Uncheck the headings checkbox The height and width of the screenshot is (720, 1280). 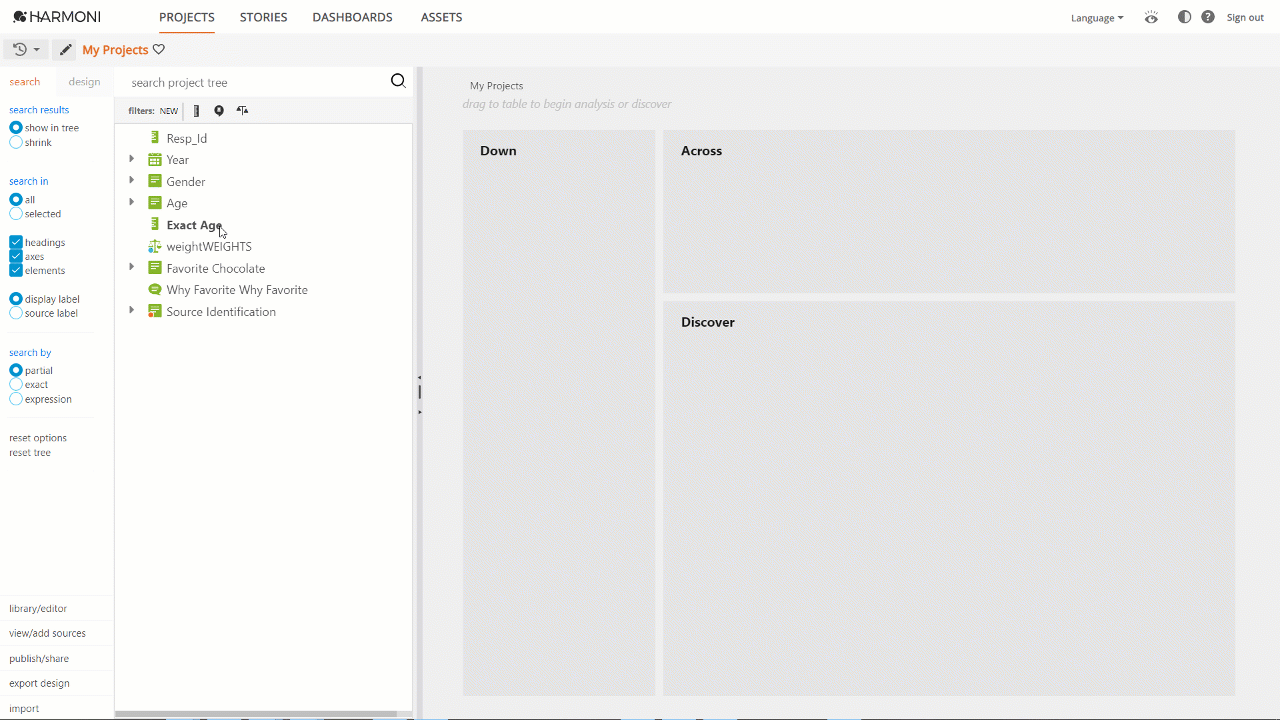coord(16,243)
